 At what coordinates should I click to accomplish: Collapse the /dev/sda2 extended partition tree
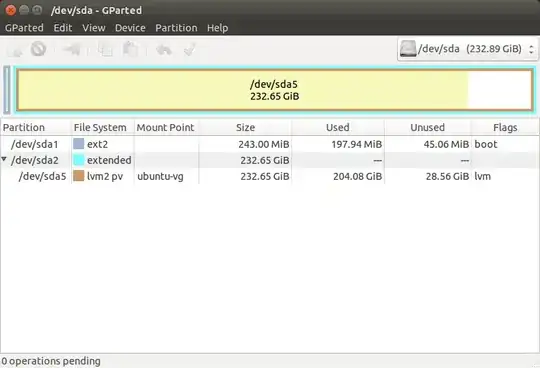[x=4, y=159]
